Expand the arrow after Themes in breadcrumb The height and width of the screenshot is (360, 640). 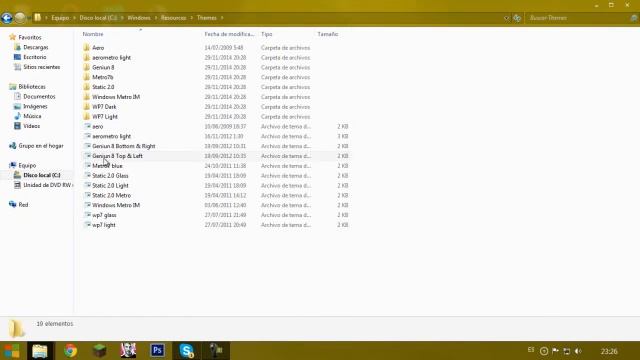(222, 18)
